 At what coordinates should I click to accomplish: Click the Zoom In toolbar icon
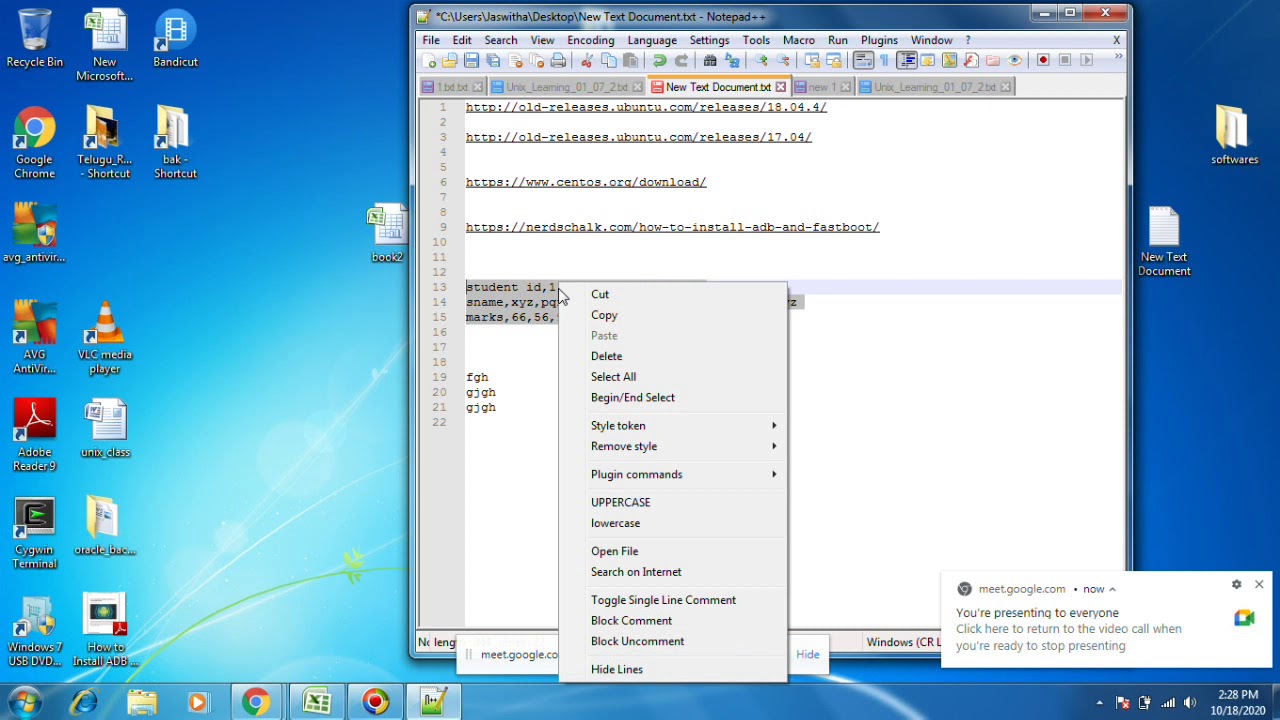762,60
